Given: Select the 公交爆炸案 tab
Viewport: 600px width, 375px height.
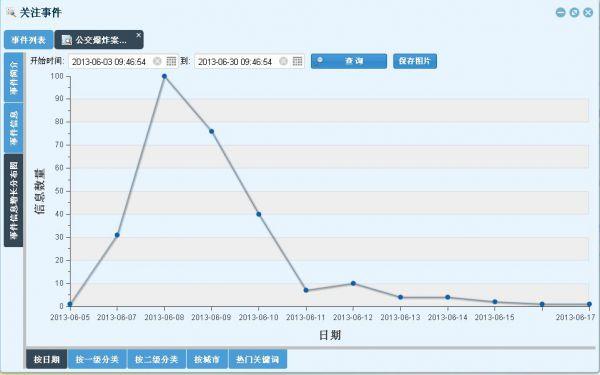Looking at the screenshot, I should (x=99, y=40).
